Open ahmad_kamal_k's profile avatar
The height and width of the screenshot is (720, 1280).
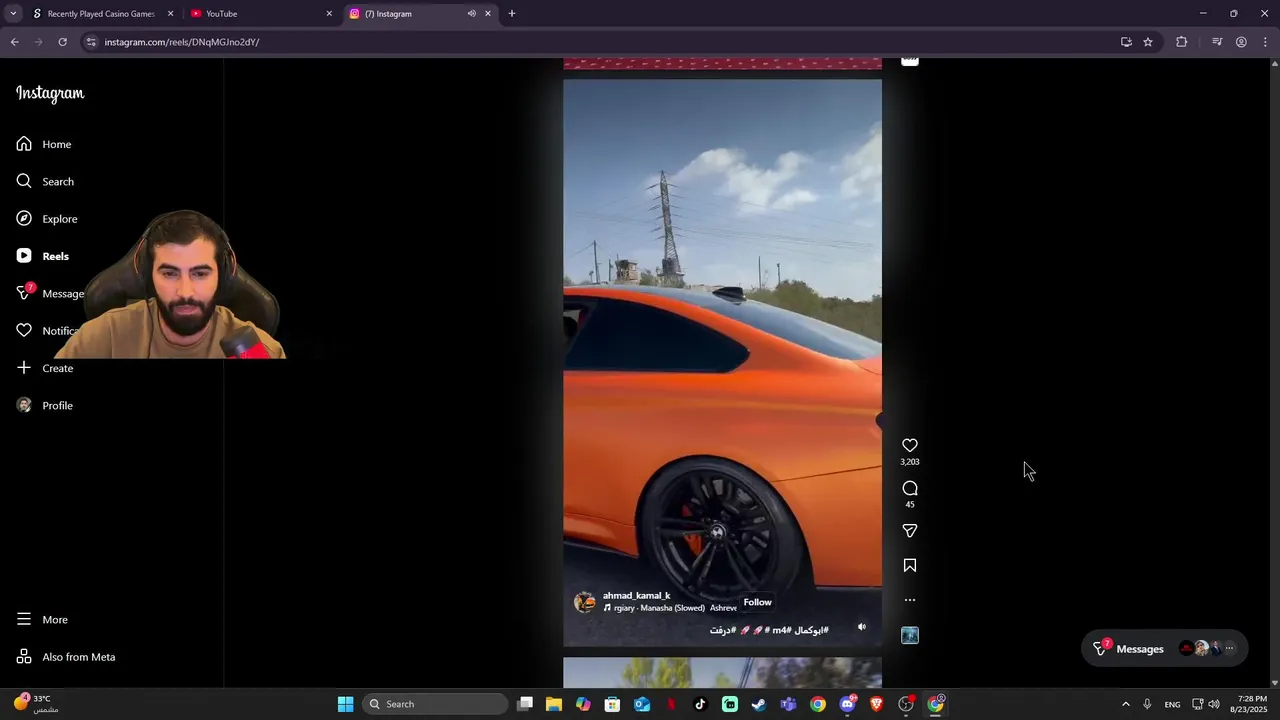pyautogui.click(x=585, y=602)
